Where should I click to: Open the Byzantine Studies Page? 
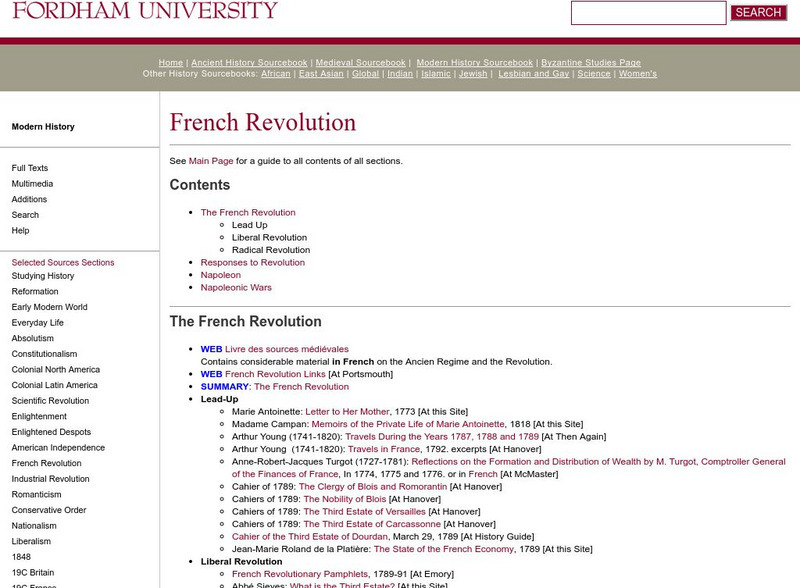(591, 62)
